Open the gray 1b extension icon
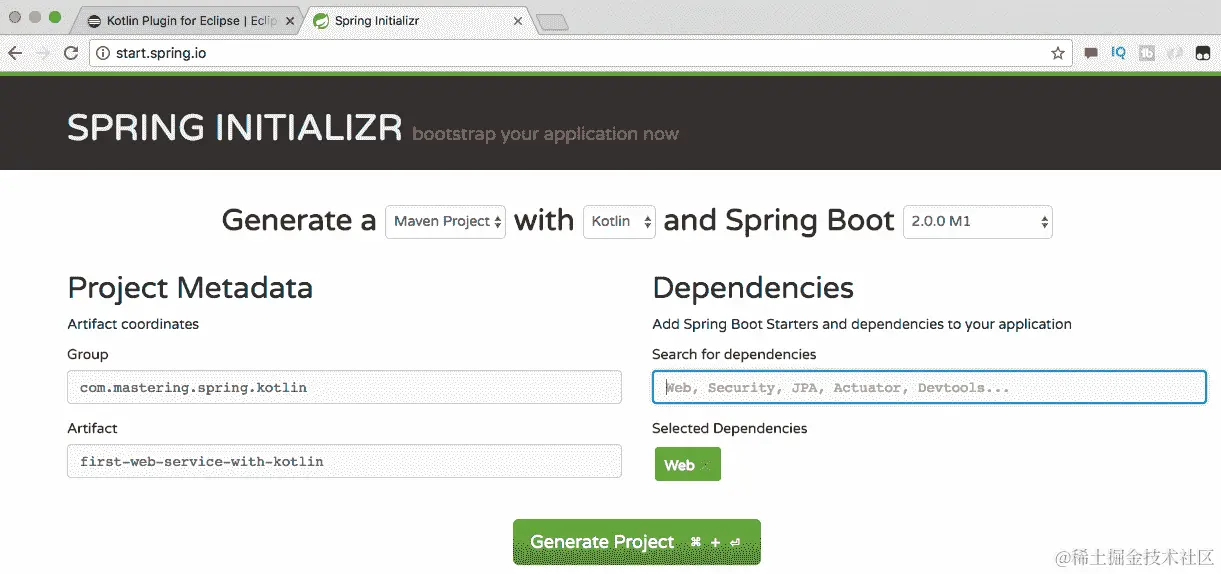The image size is (1221, 574). [1148, 53]
